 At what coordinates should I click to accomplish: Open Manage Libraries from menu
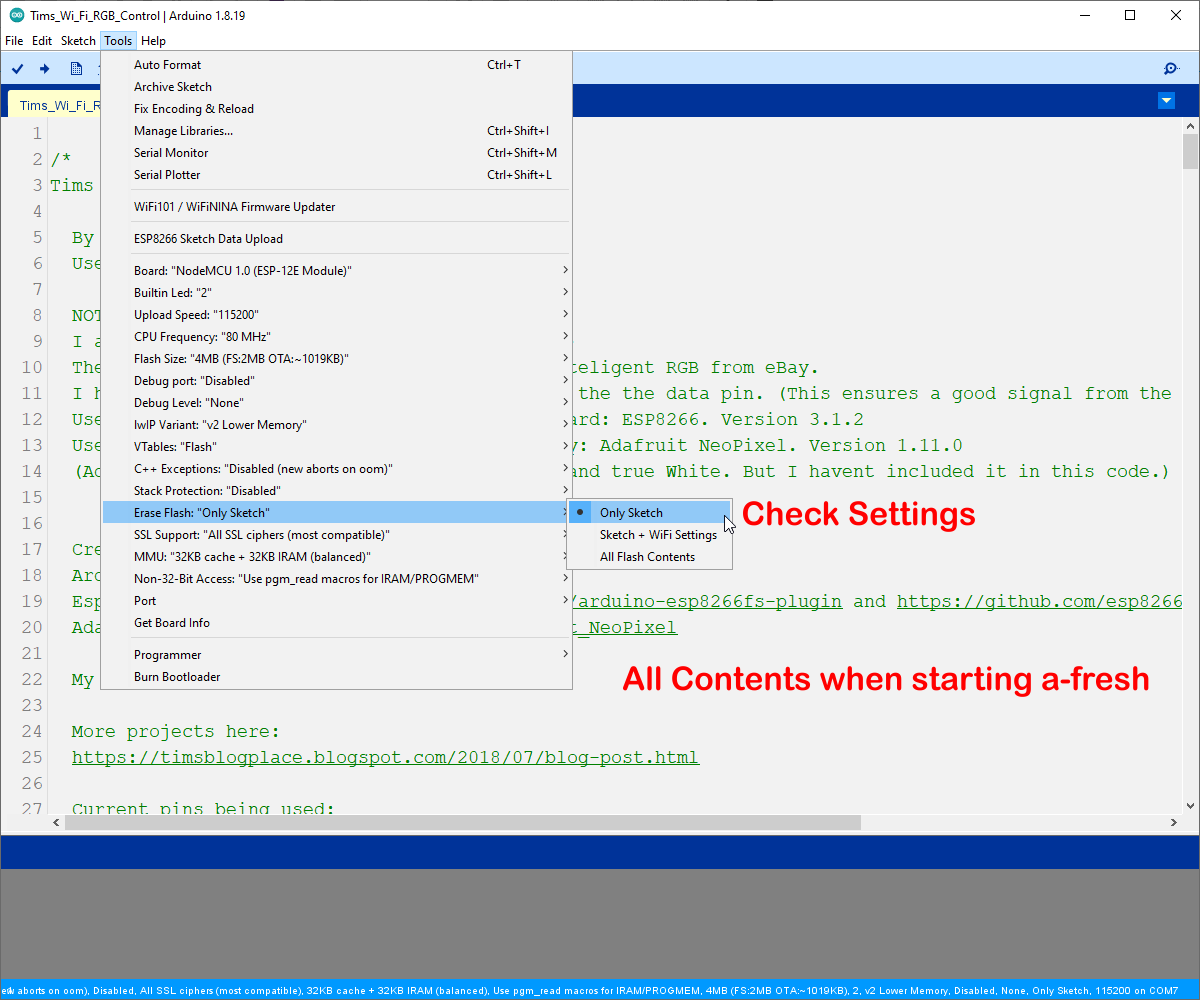click(x=337, y=131)
